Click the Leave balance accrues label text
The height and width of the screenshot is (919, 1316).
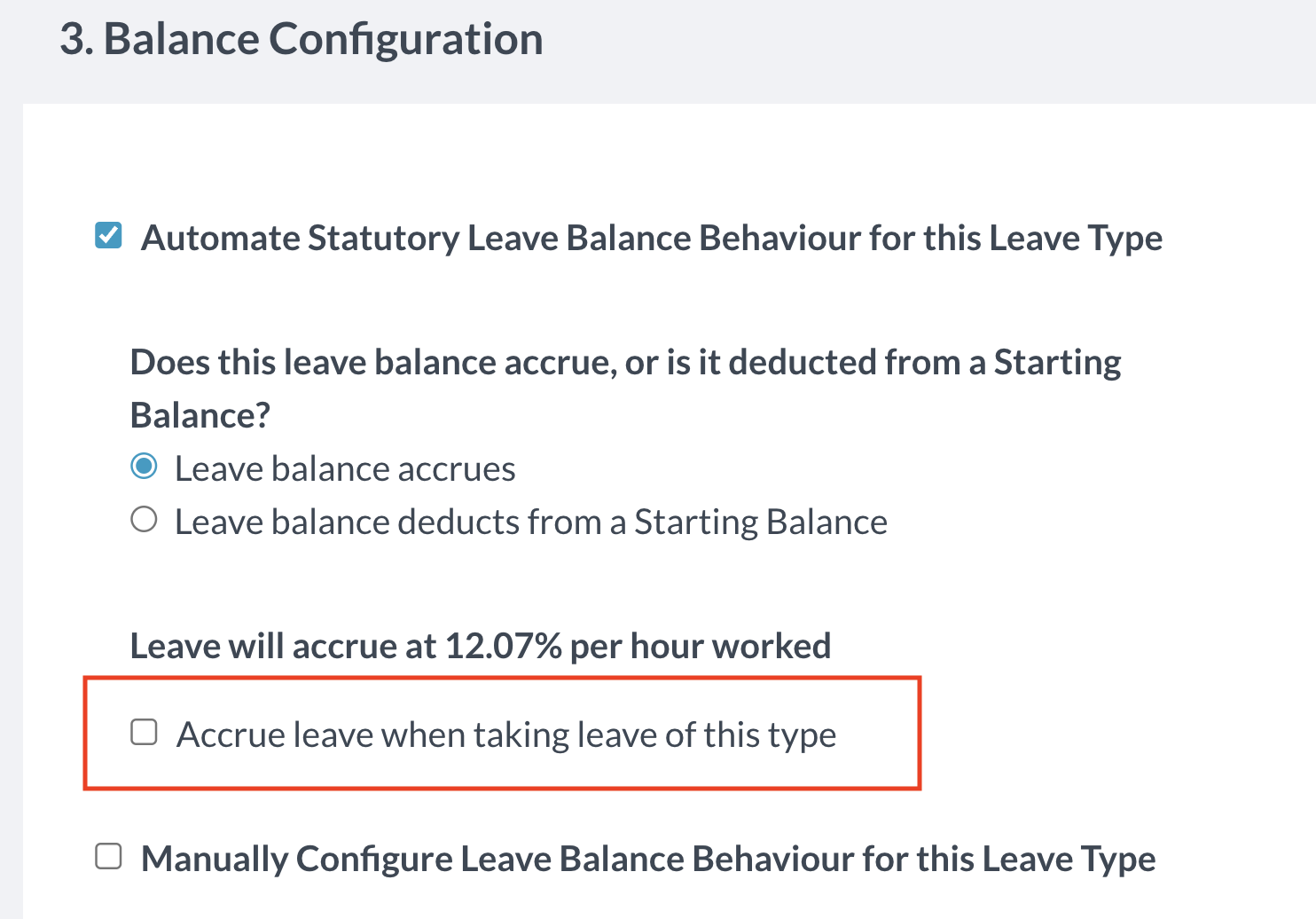coord(344,468)
